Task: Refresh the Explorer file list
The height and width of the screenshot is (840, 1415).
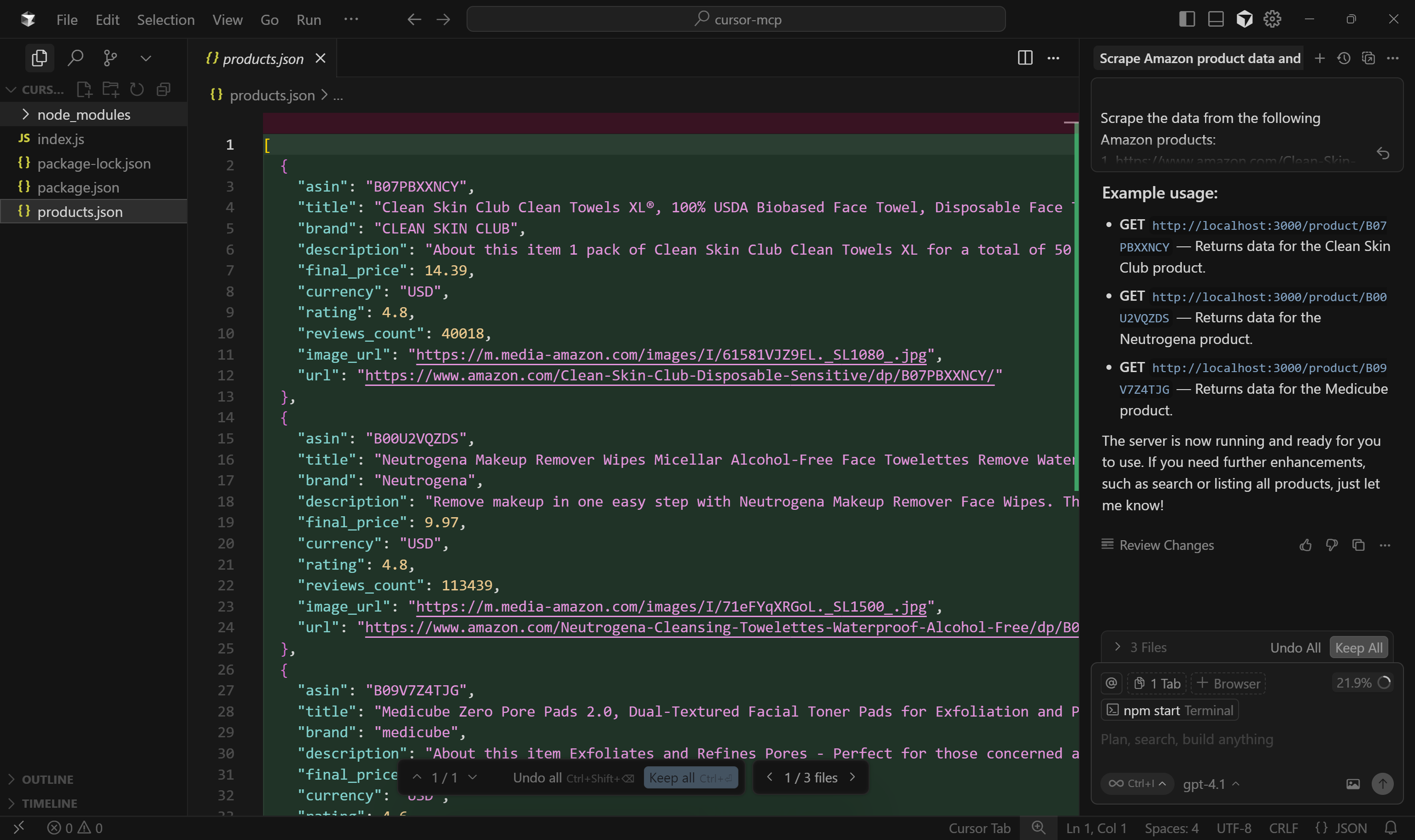Action: [x=136, y=89]
